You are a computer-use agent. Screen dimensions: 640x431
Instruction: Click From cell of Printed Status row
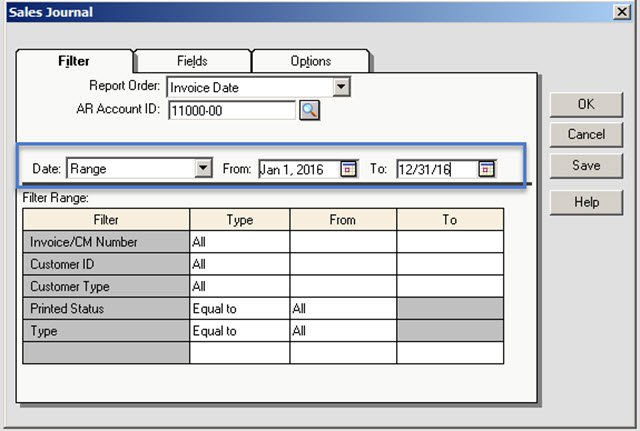click(x=343, y=309)
